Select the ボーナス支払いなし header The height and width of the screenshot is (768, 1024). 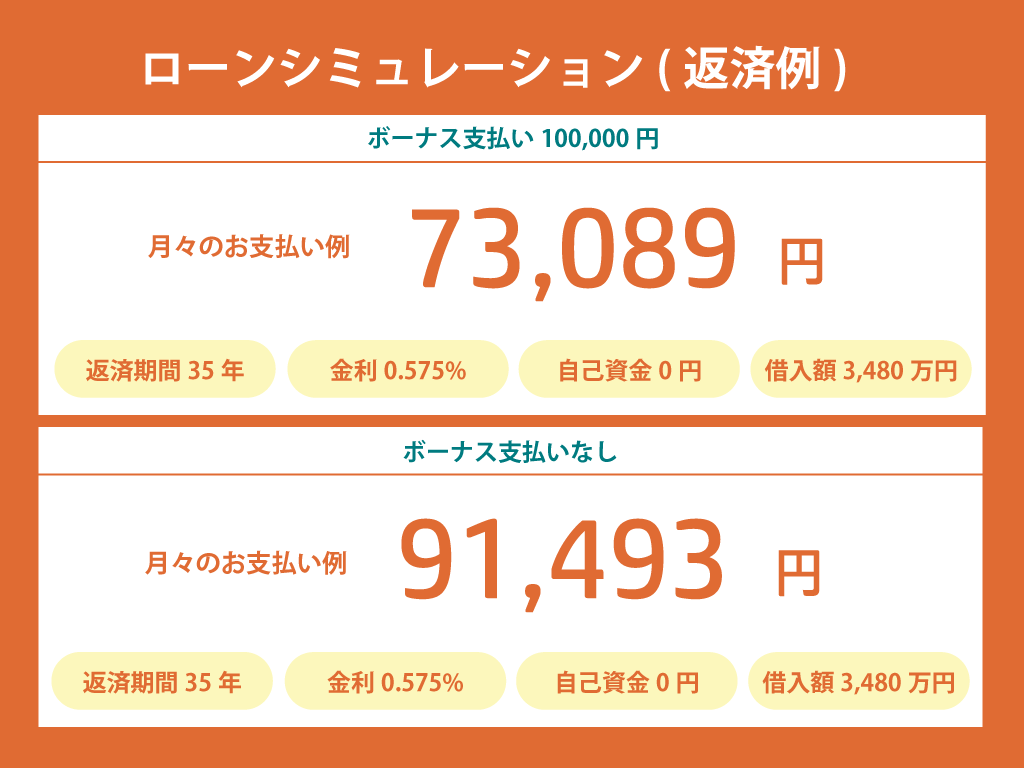(x=510, y=451)
